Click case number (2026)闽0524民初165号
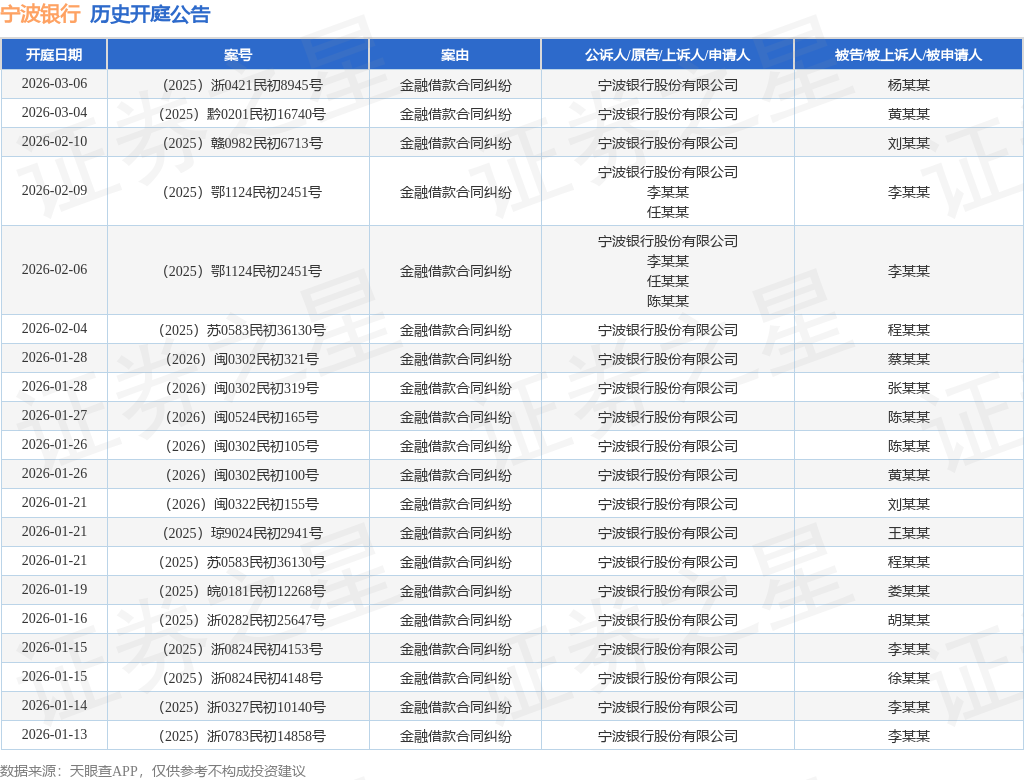Screen dimensions: 1024x780 point(242,417)
